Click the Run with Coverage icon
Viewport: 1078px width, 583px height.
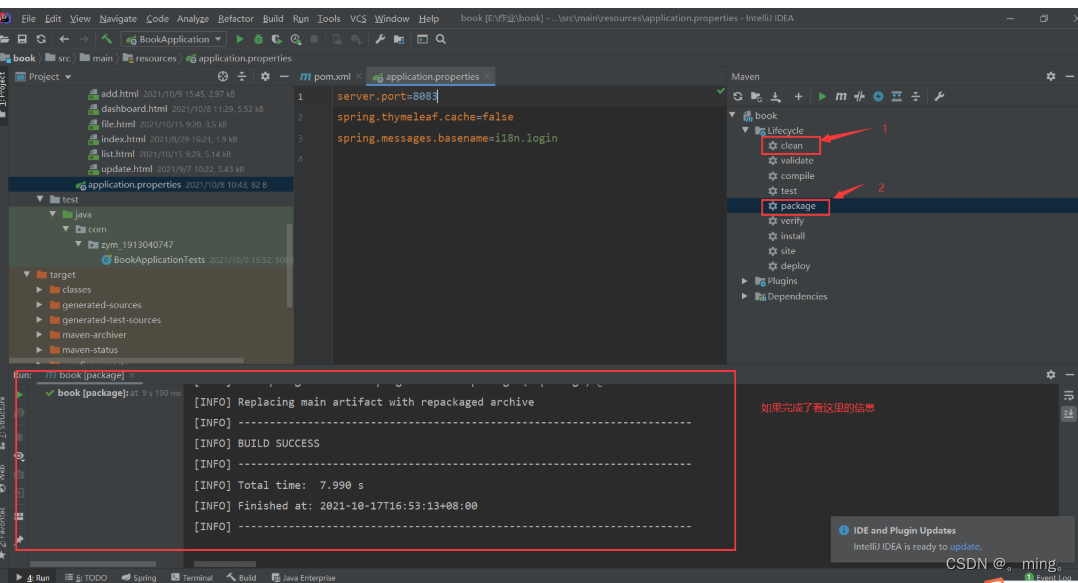[x=276, y=39]
